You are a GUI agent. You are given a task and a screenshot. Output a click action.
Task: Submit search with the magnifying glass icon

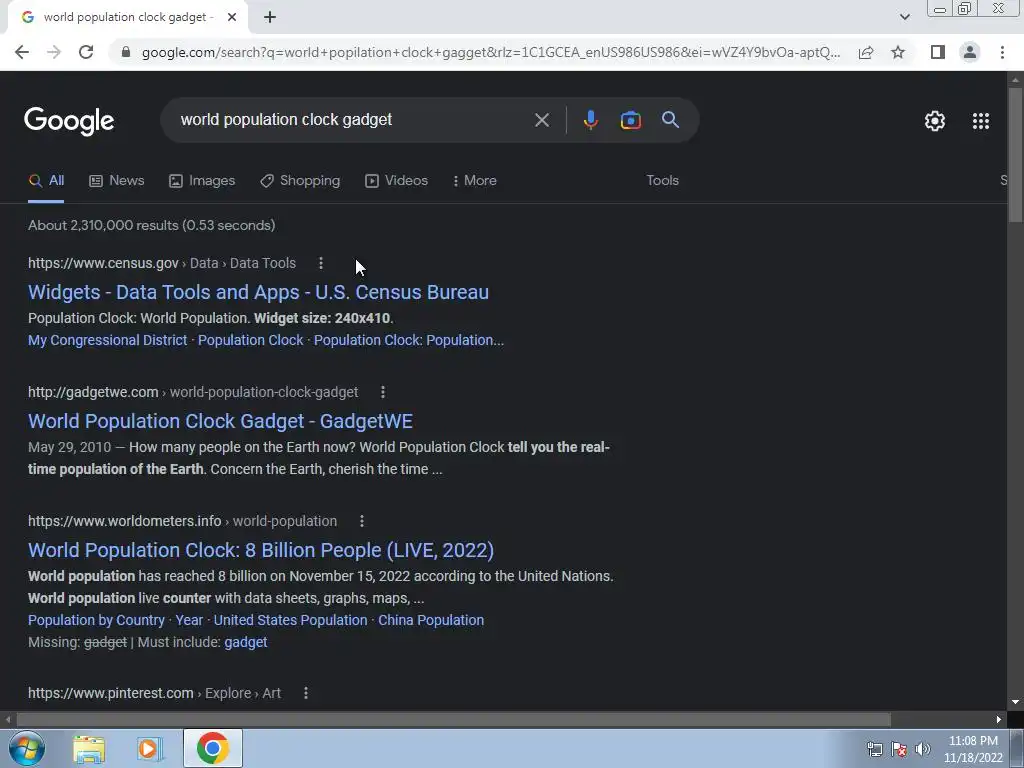[670, 120]
